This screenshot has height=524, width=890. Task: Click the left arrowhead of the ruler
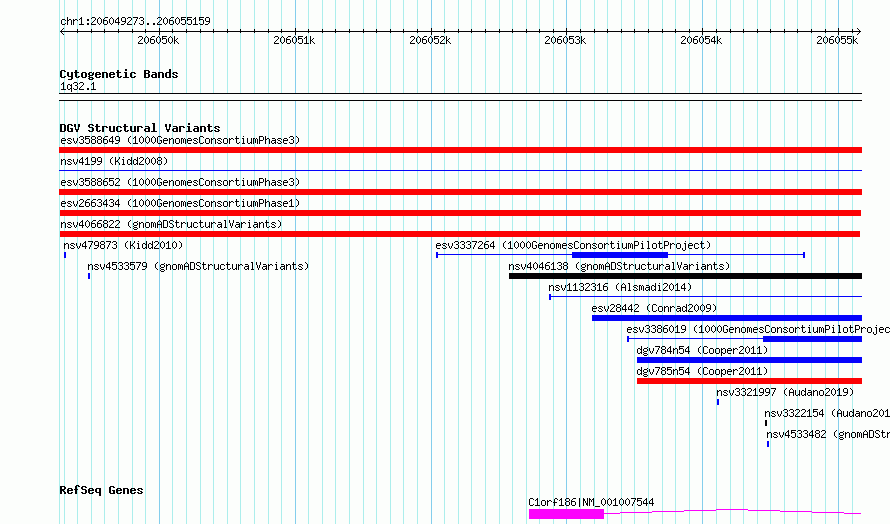pyautogui.click(x=62, y=32)
